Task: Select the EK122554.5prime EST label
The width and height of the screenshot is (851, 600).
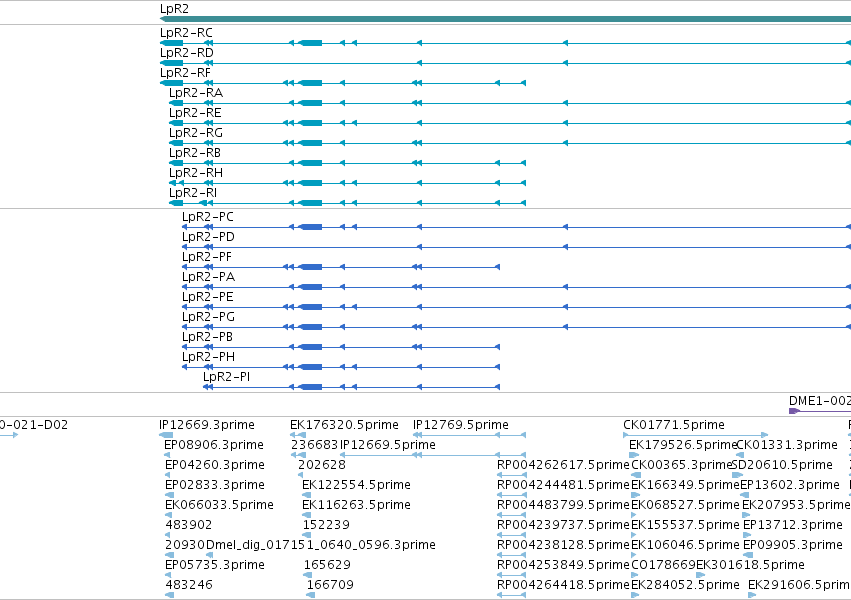Action: click(x=356, y=486)
